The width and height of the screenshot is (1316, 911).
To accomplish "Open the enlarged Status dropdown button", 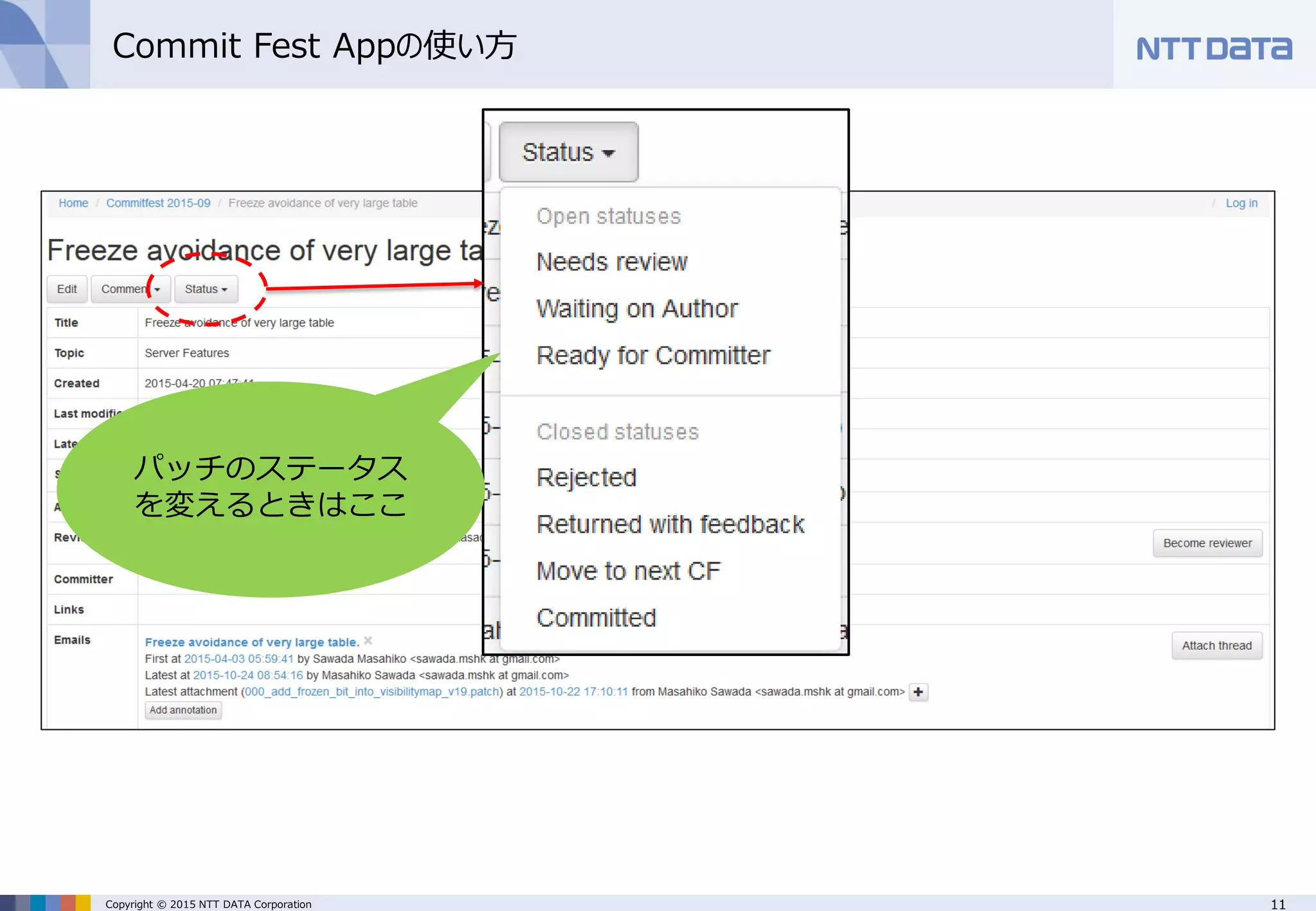I will (569, 152).
